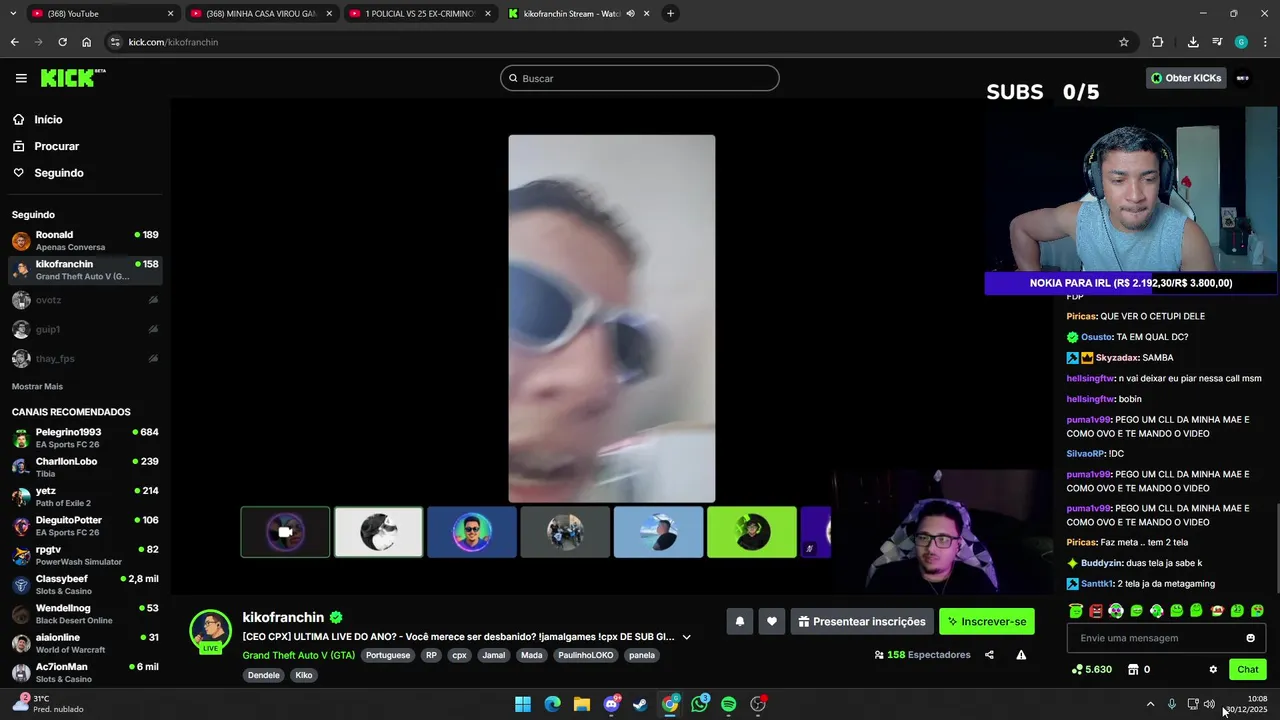Toggle the follow heart button

(771, 621)
